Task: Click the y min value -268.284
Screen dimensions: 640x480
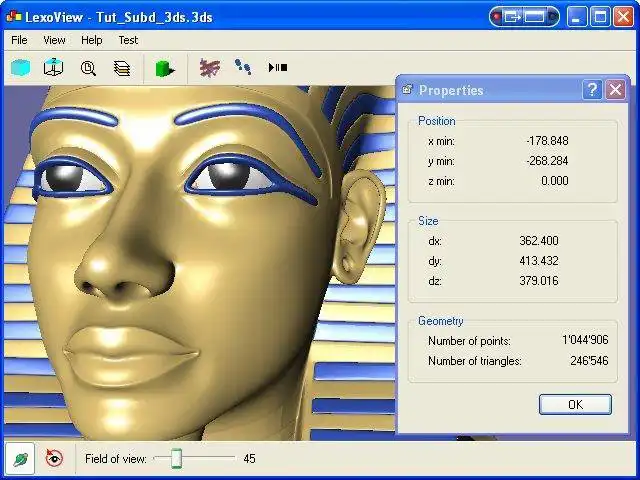Action: 547,161
